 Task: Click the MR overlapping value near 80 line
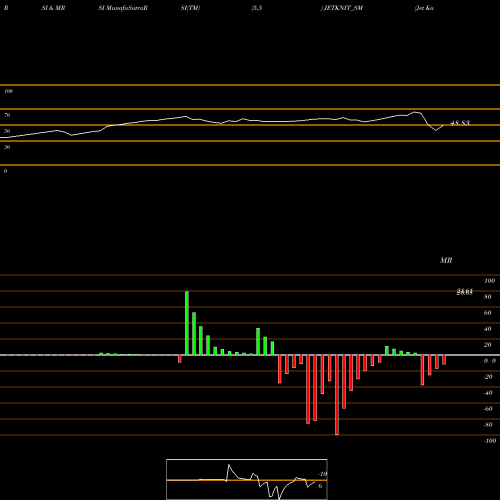pos(465,292)
